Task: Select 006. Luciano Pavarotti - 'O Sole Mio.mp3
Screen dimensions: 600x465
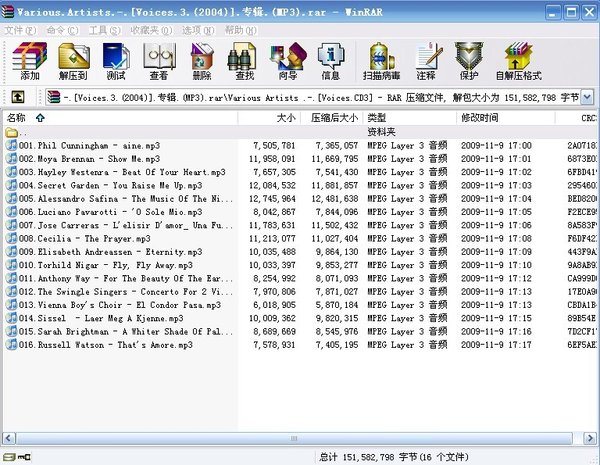Action: coord(300,212)
